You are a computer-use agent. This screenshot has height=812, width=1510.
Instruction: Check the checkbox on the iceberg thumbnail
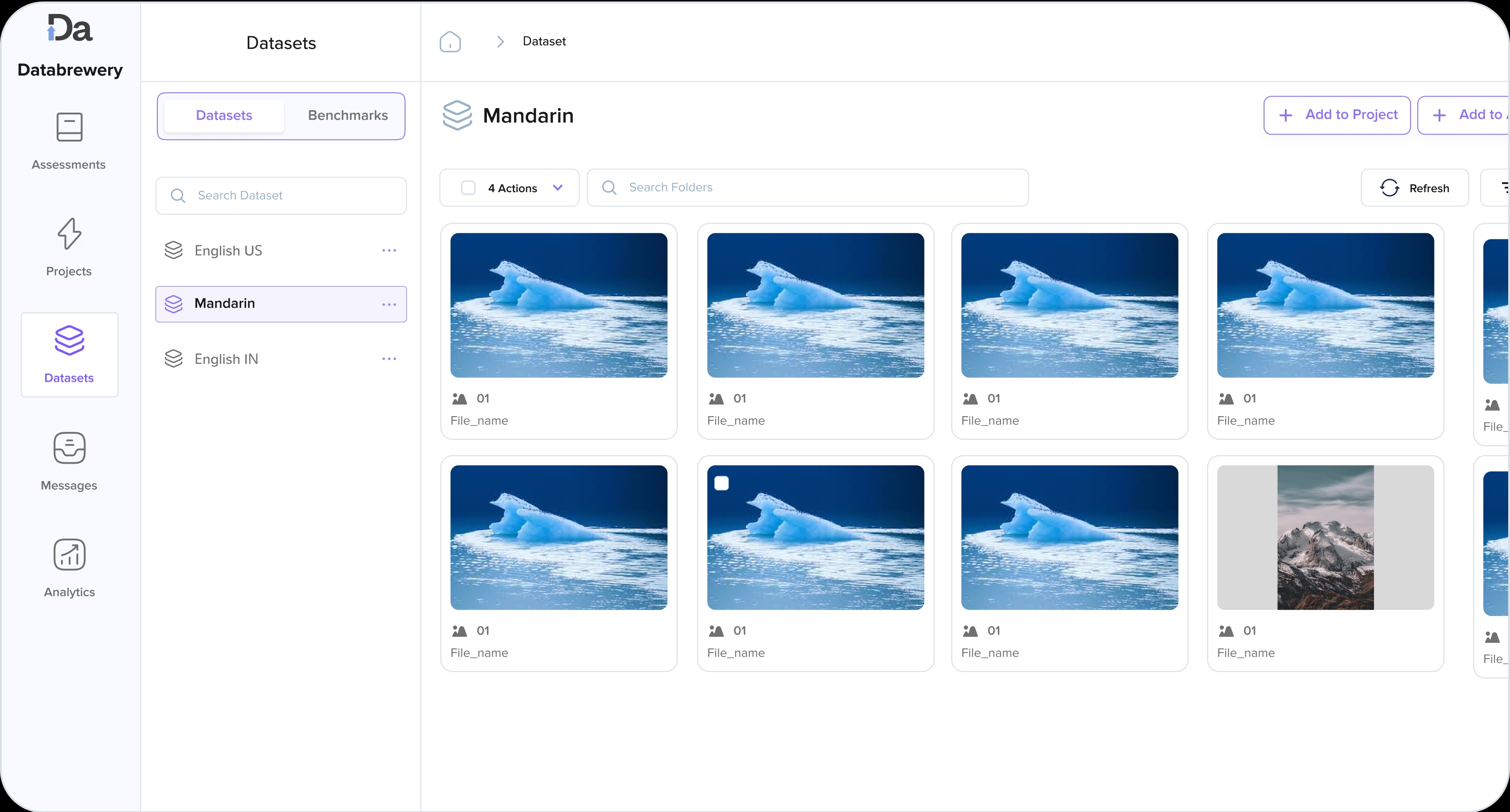click(721, 483)
